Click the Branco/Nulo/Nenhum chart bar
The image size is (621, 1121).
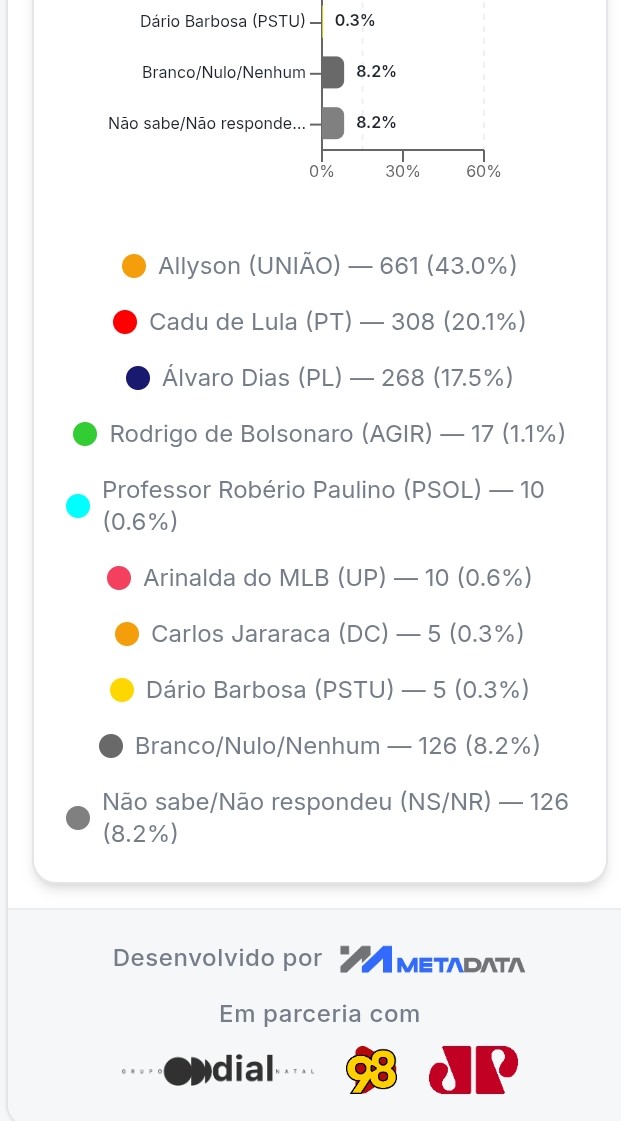333,72
